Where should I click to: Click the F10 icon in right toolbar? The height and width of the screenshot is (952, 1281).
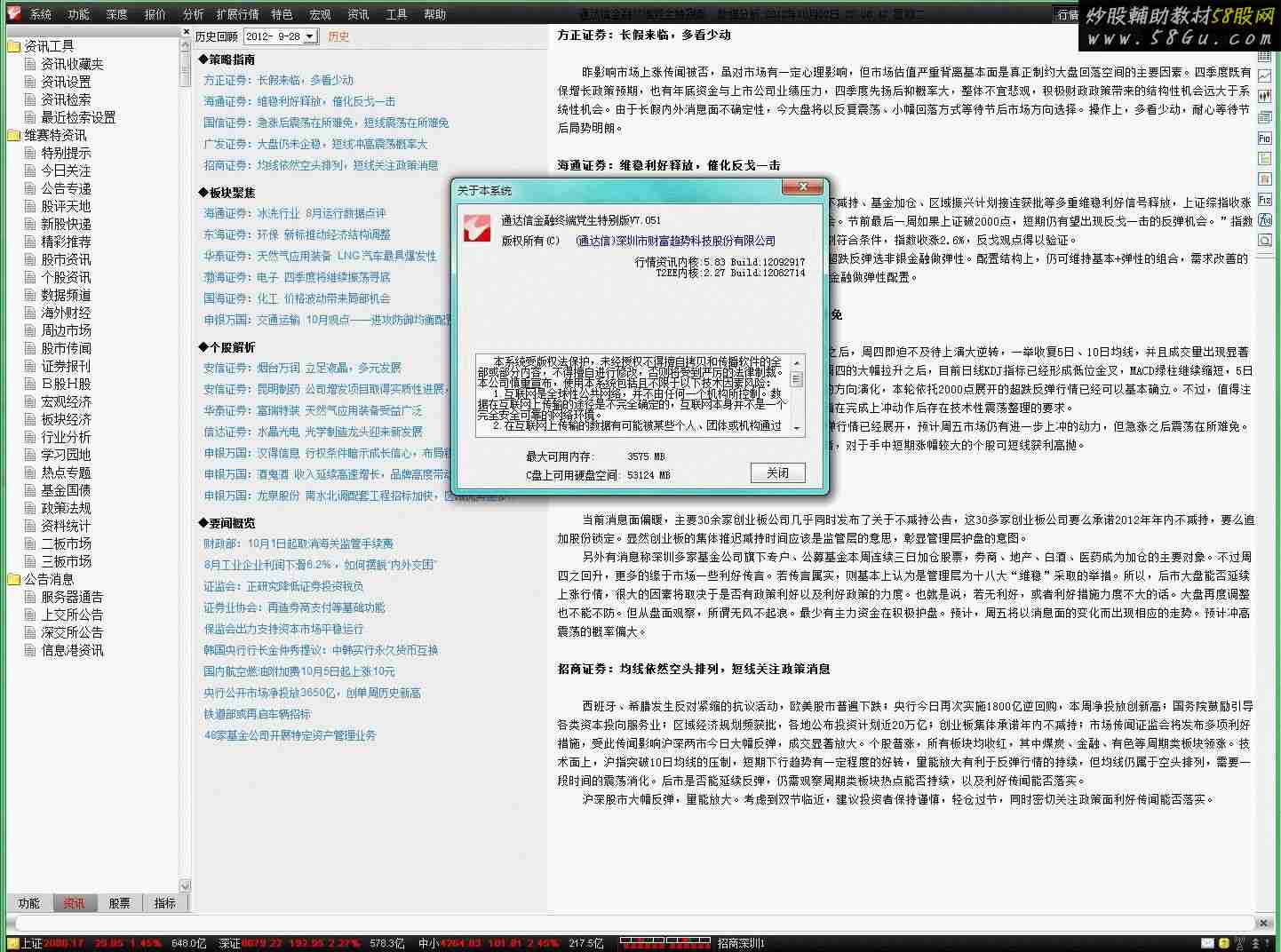[x=1264, y=138]
